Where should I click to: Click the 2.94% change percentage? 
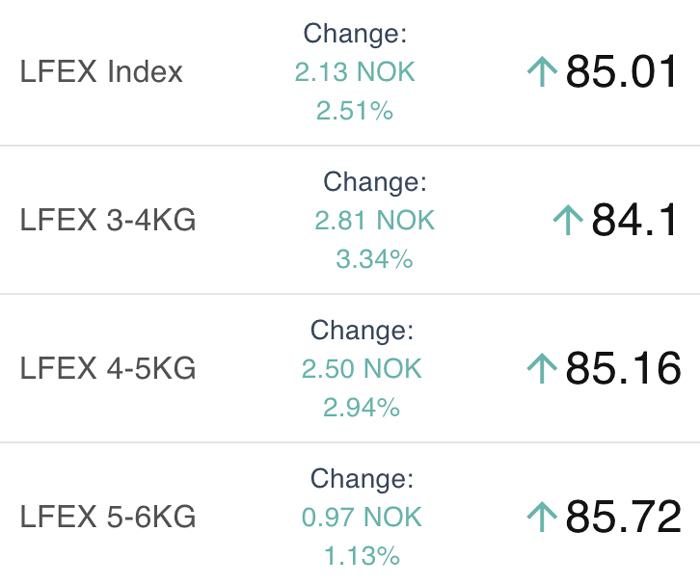[362, 407]
